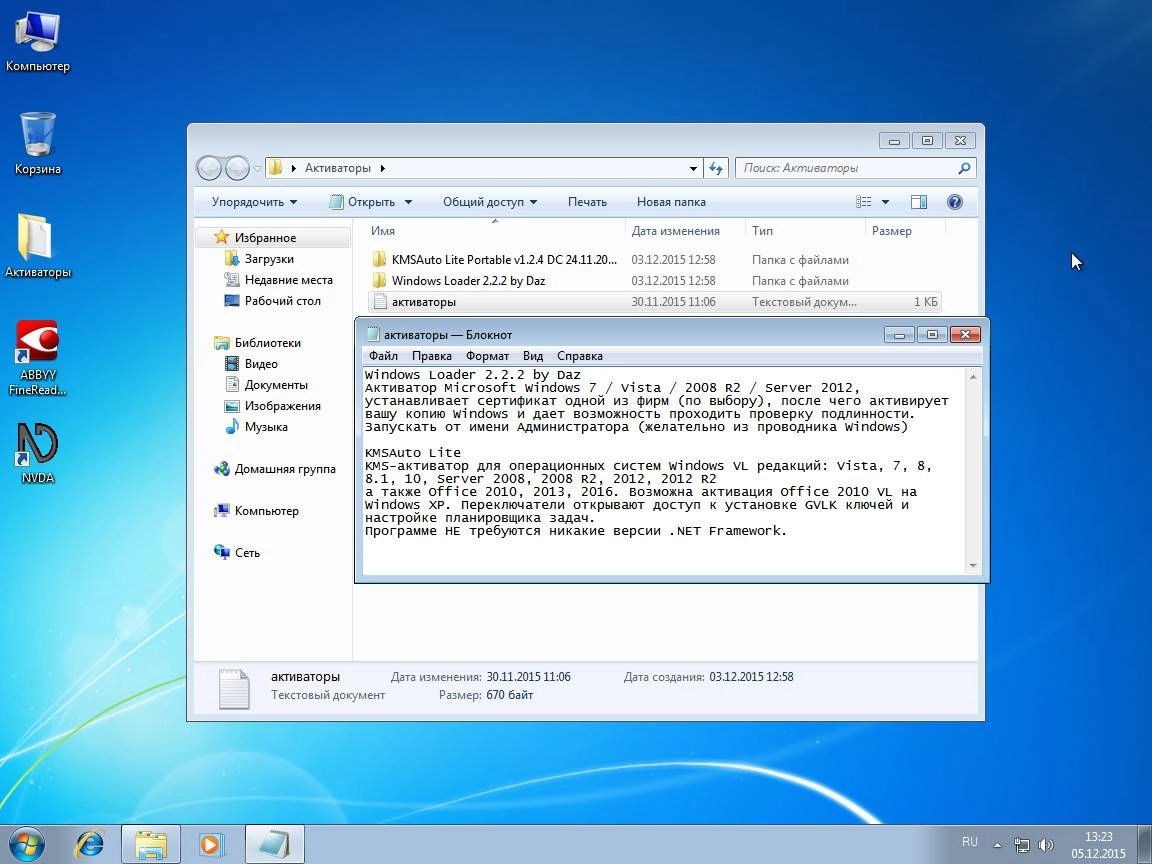Open recent pages dropdown next to navigation

257,168
